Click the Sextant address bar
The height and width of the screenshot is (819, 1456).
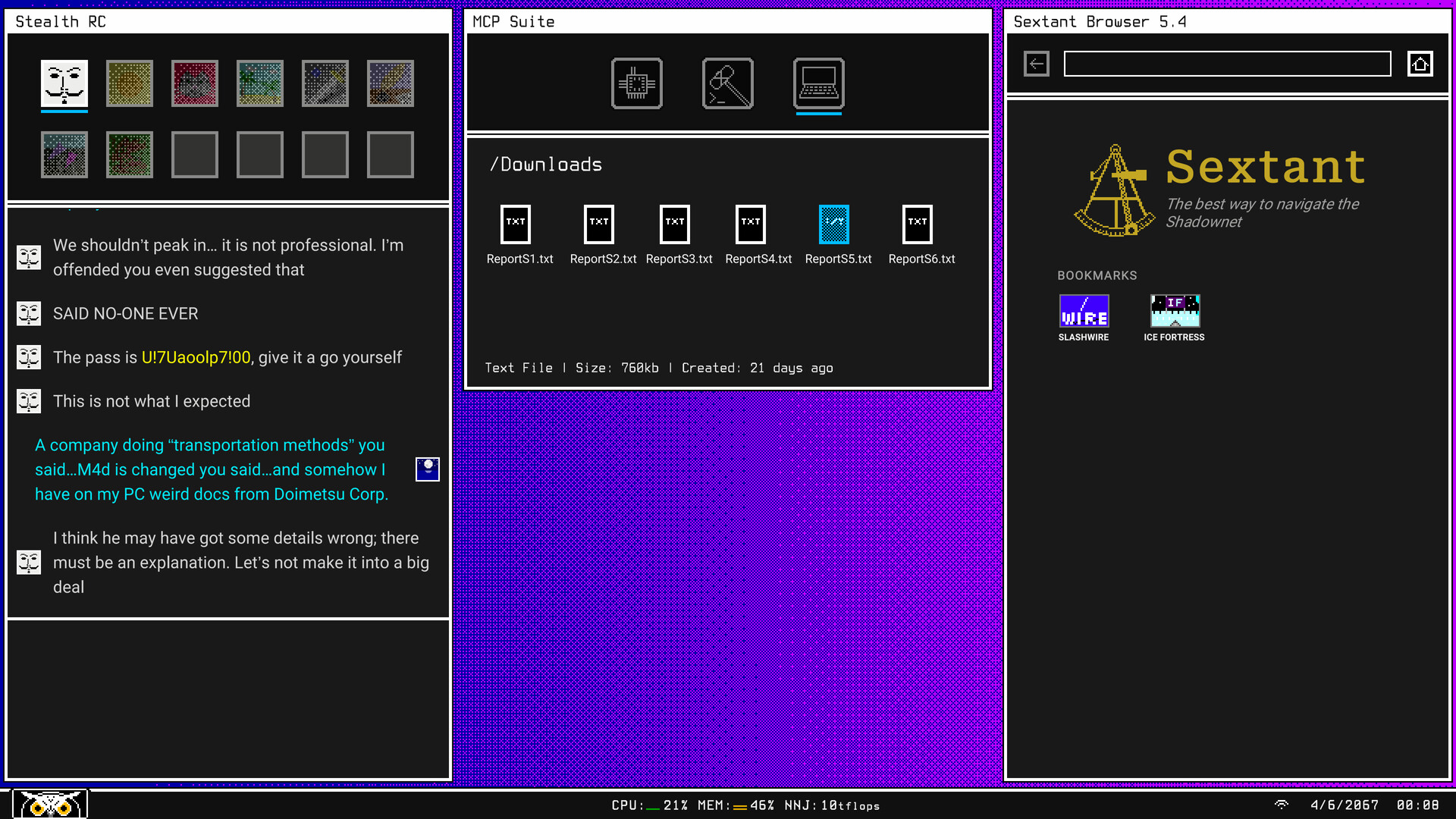coord(1227,64)
